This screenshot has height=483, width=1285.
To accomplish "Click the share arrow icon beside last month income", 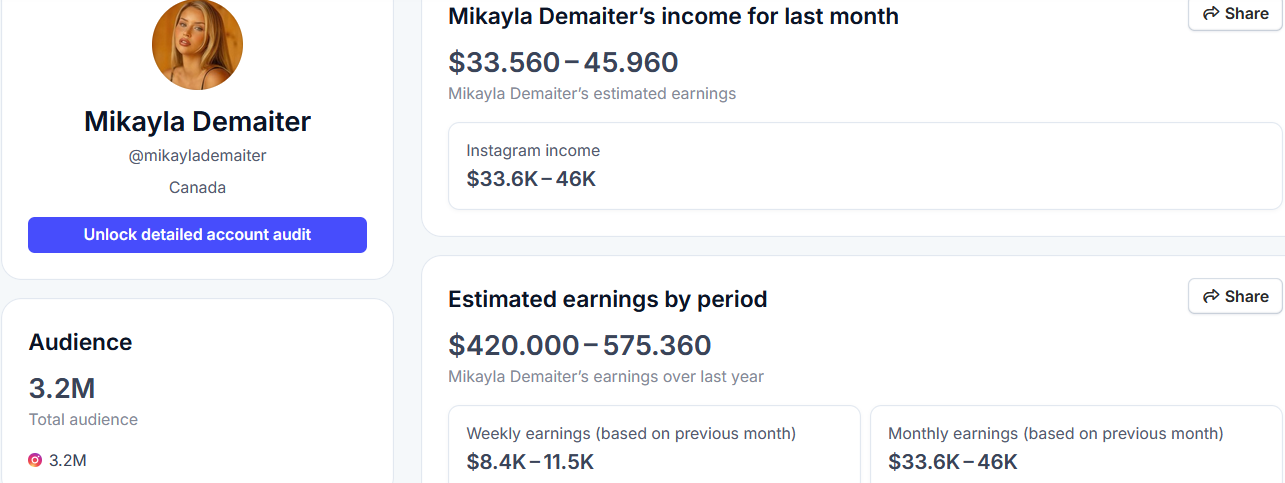I will [x=1211, y=14].
